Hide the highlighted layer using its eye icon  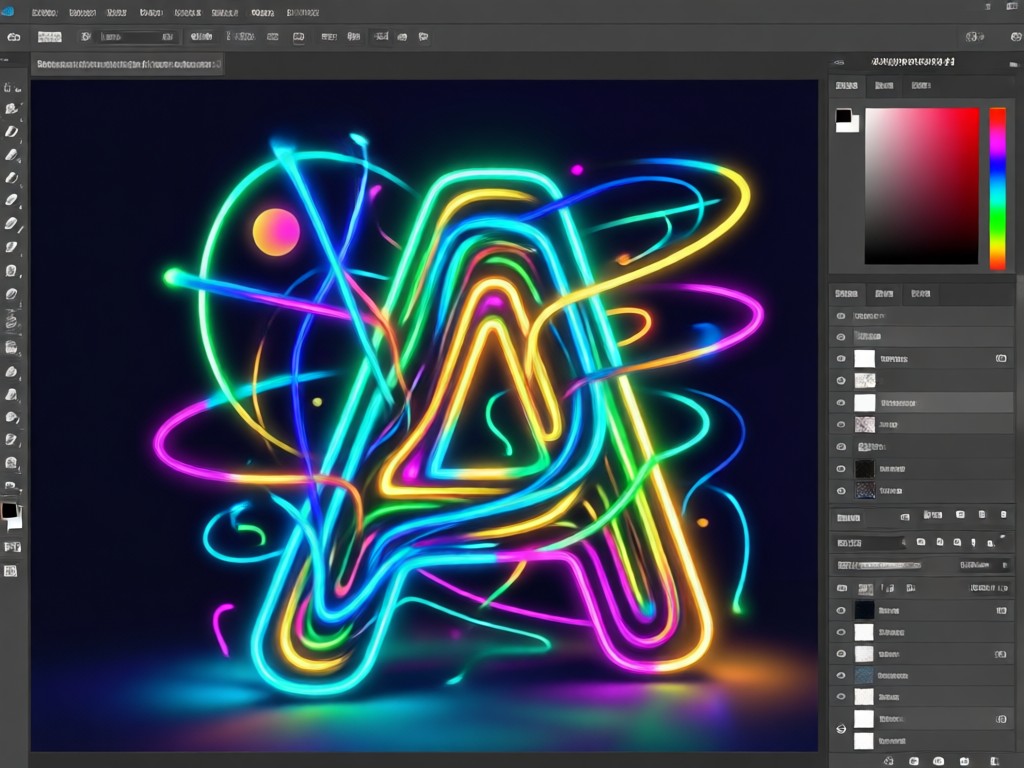click(840, 403)
